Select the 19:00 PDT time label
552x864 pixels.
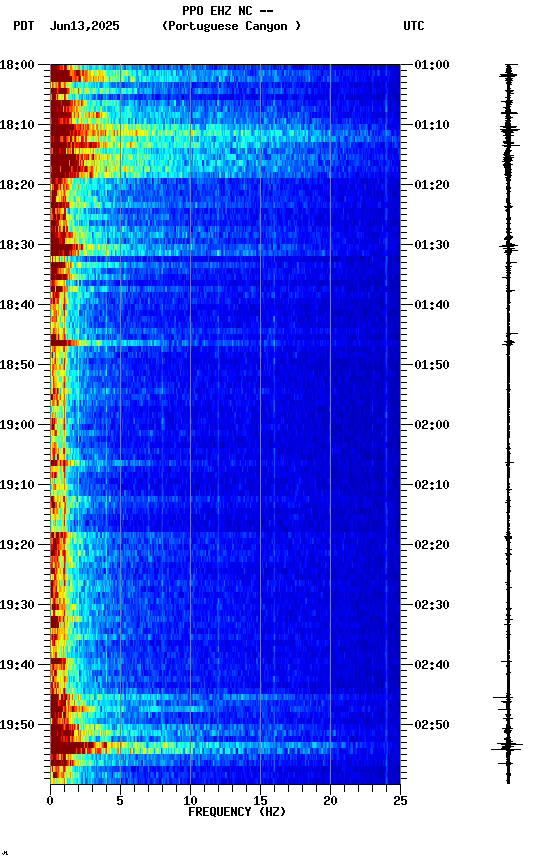click(x=17, y=425)
